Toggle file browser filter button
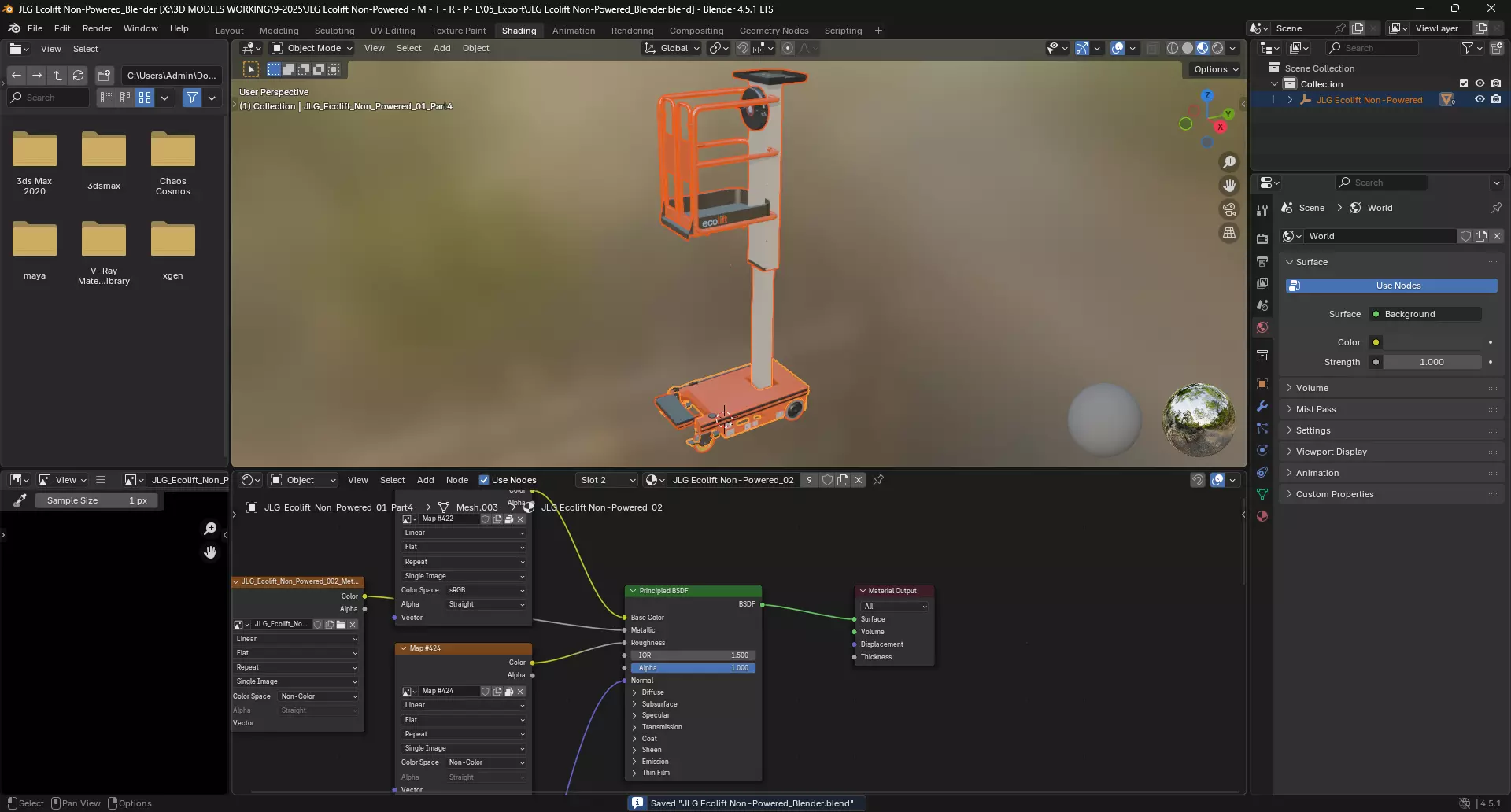 191,98
